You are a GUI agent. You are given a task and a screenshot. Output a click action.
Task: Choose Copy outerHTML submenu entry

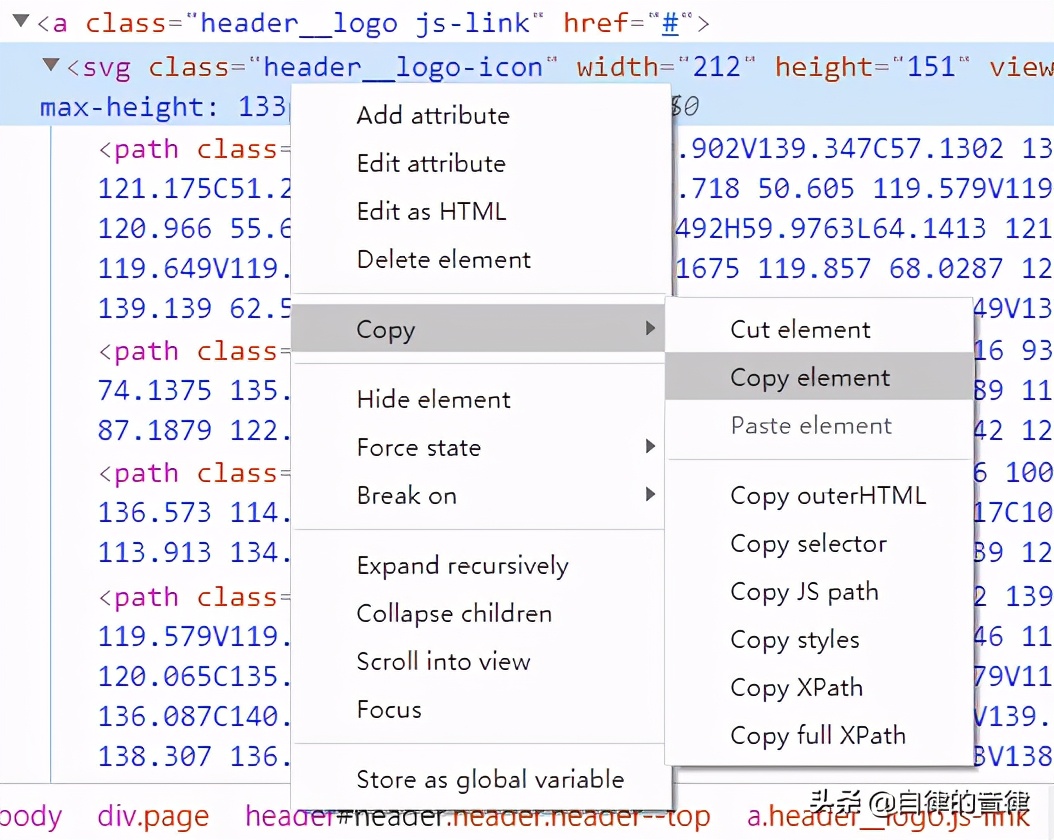(x=827, y=495)
